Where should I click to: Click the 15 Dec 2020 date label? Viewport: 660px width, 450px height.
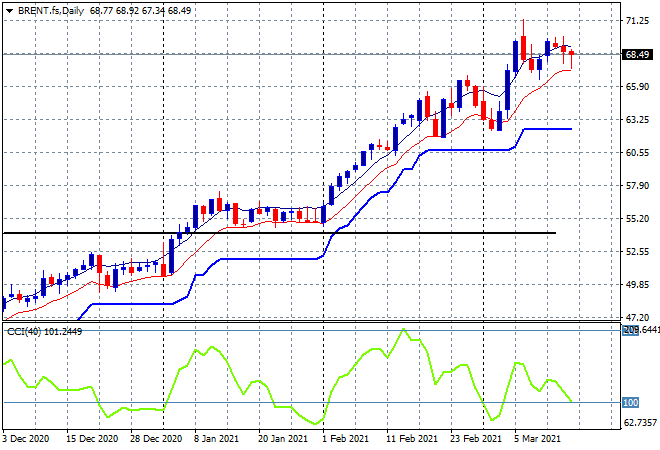pyautogui.click(x=92, y=439)
